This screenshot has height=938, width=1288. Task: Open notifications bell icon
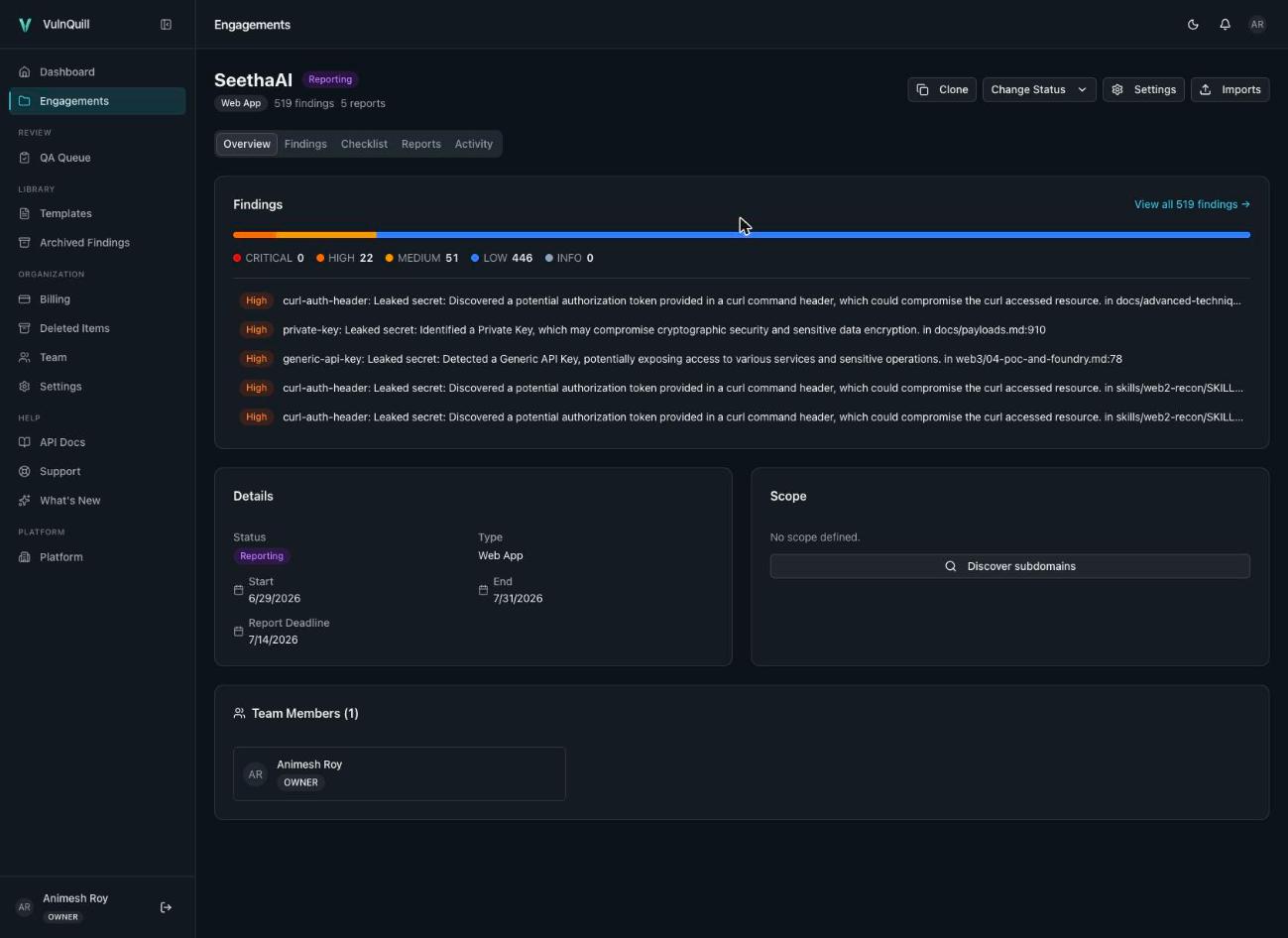pos(1225,25)
